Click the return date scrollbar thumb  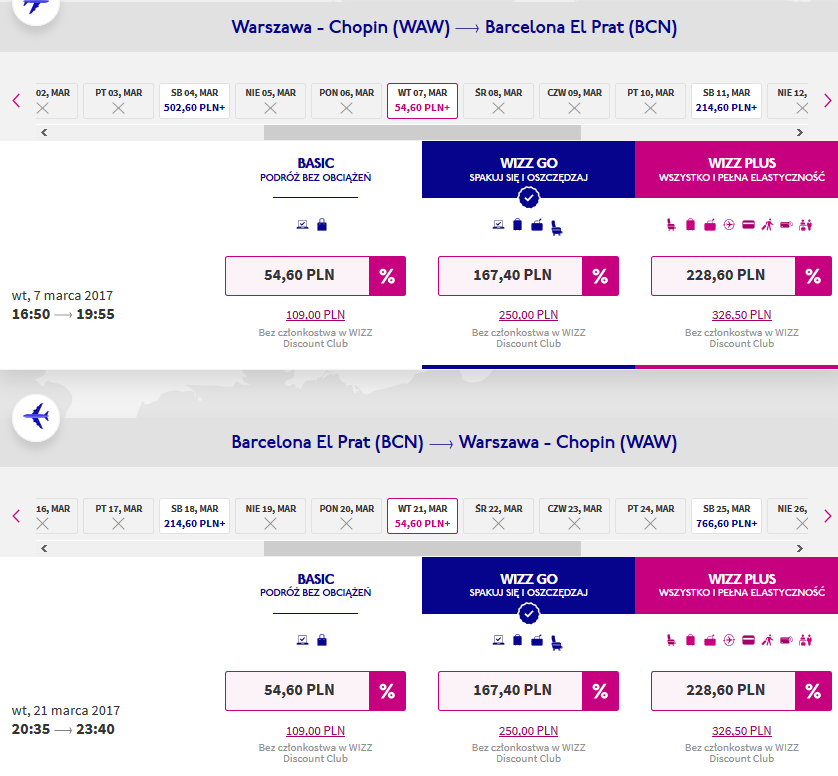(x=422, y=548)
